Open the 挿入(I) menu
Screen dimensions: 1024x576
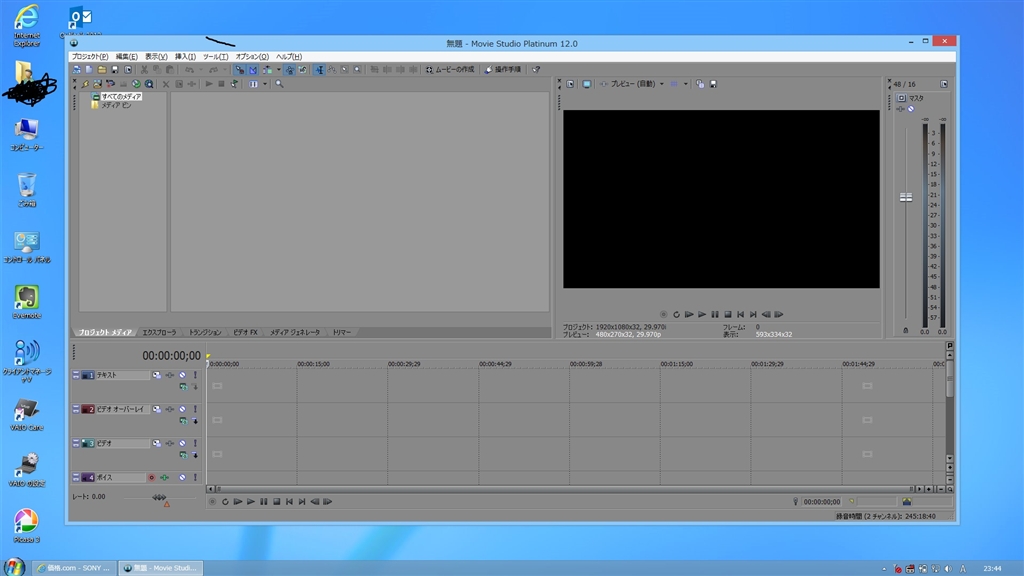(x=185, y=57)
